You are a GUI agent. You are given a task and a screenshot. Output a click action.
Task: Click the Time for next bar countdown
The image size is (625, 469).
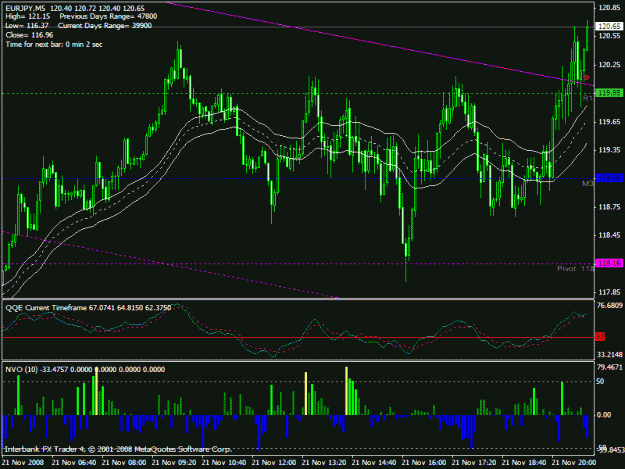click(x=54, y=44)
